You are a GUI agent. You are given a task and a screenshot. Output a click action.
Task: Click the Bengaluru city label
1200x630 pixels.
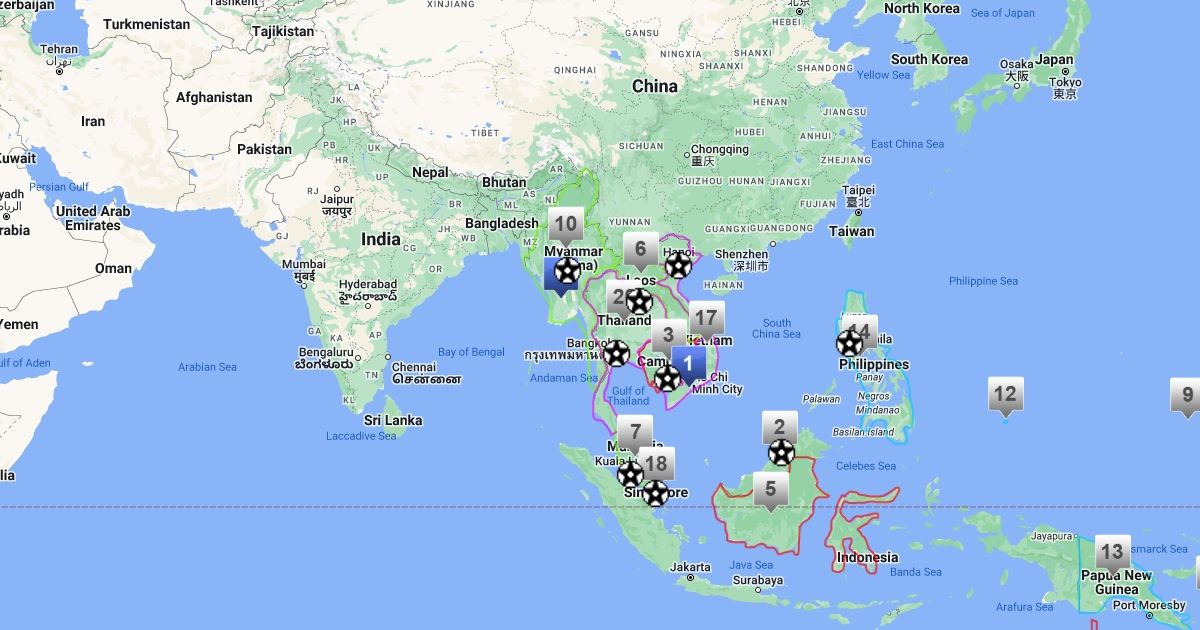[x=324, y=358]
